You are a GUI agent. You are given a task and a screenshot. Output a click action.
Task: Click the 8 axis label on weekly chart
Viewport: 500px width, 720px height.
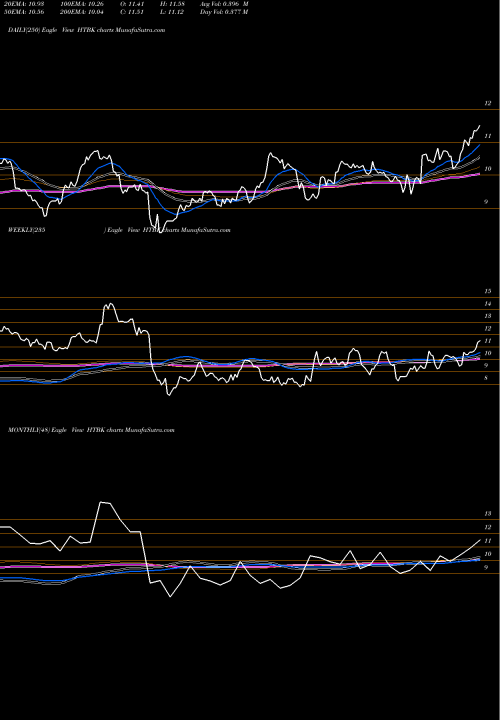tap(486, 378)
